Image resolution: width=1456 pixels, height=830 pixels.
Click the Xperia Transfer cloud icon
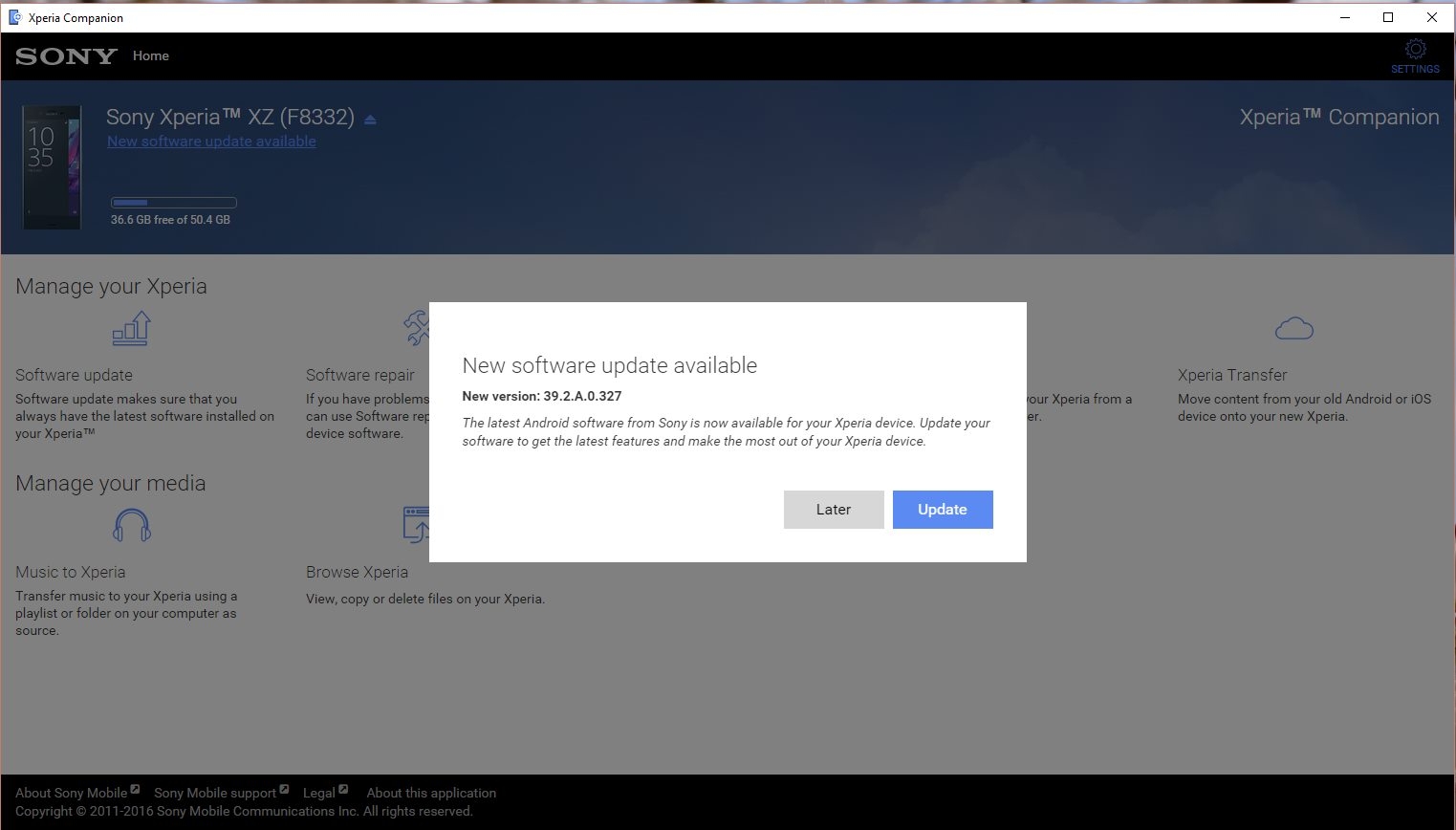tap(1294, 329)
